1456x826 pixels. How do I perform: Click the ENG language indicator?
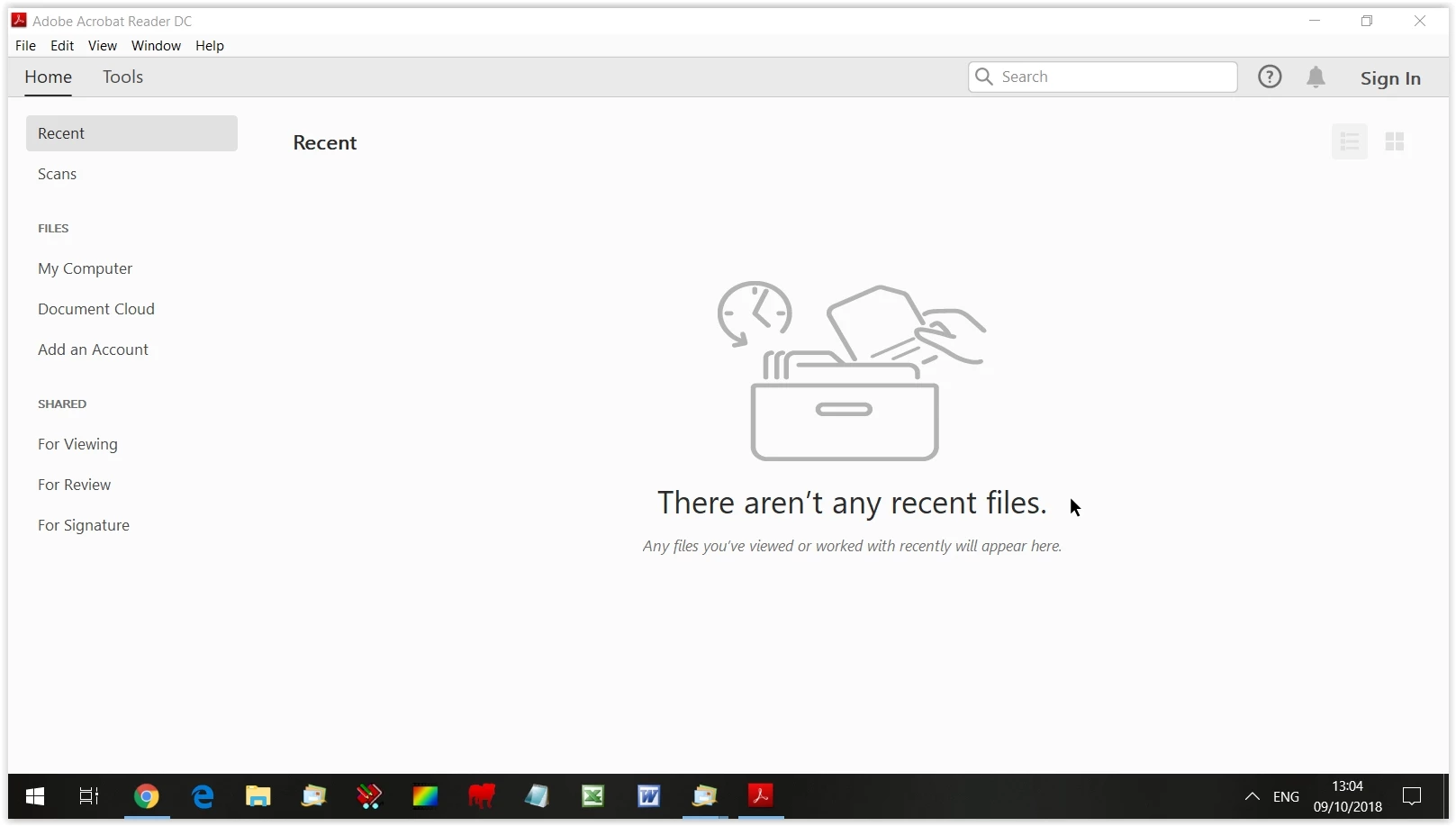1286,796
